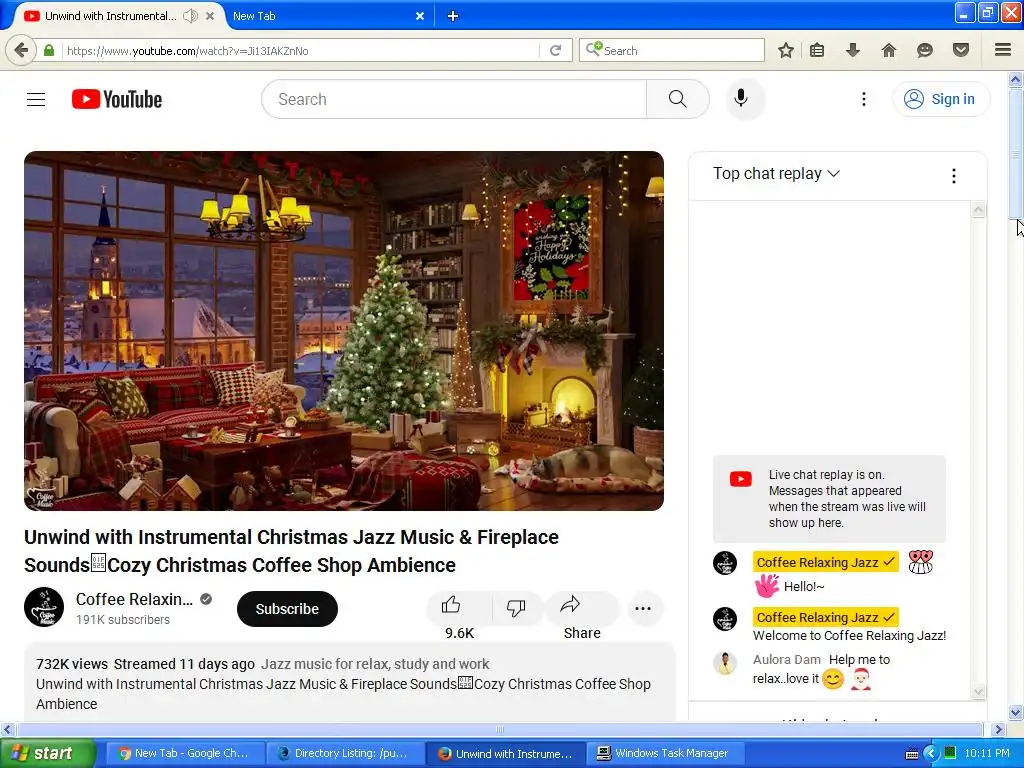The image size is (1024, 768).
Task: Bookmark this page with the star icon
Action: tap(786, 50)
